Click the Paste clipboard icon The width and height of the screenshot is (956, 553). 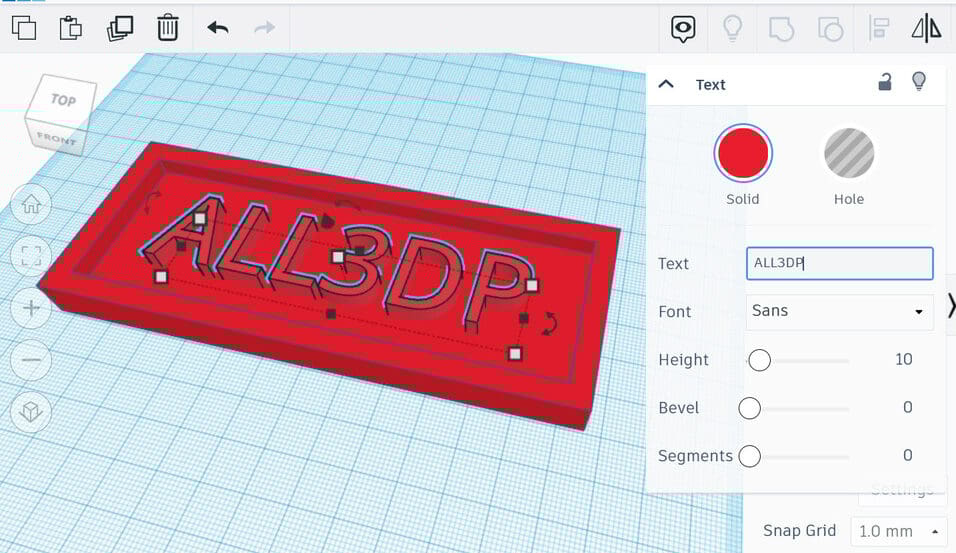pyautogui.click(x=71, y=28)
